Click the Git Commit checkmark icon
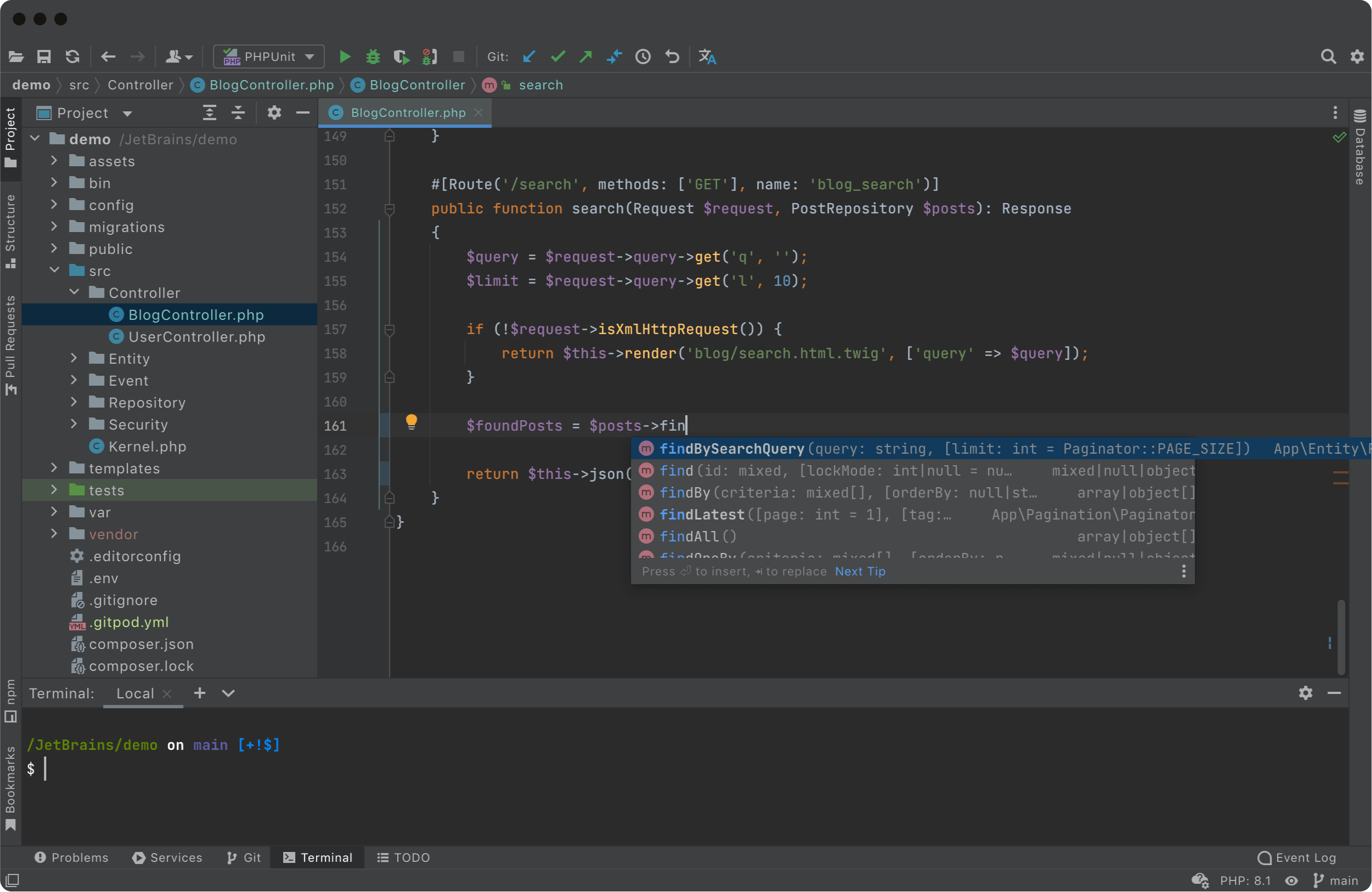1372x892 pixels. tap(557, 57)
